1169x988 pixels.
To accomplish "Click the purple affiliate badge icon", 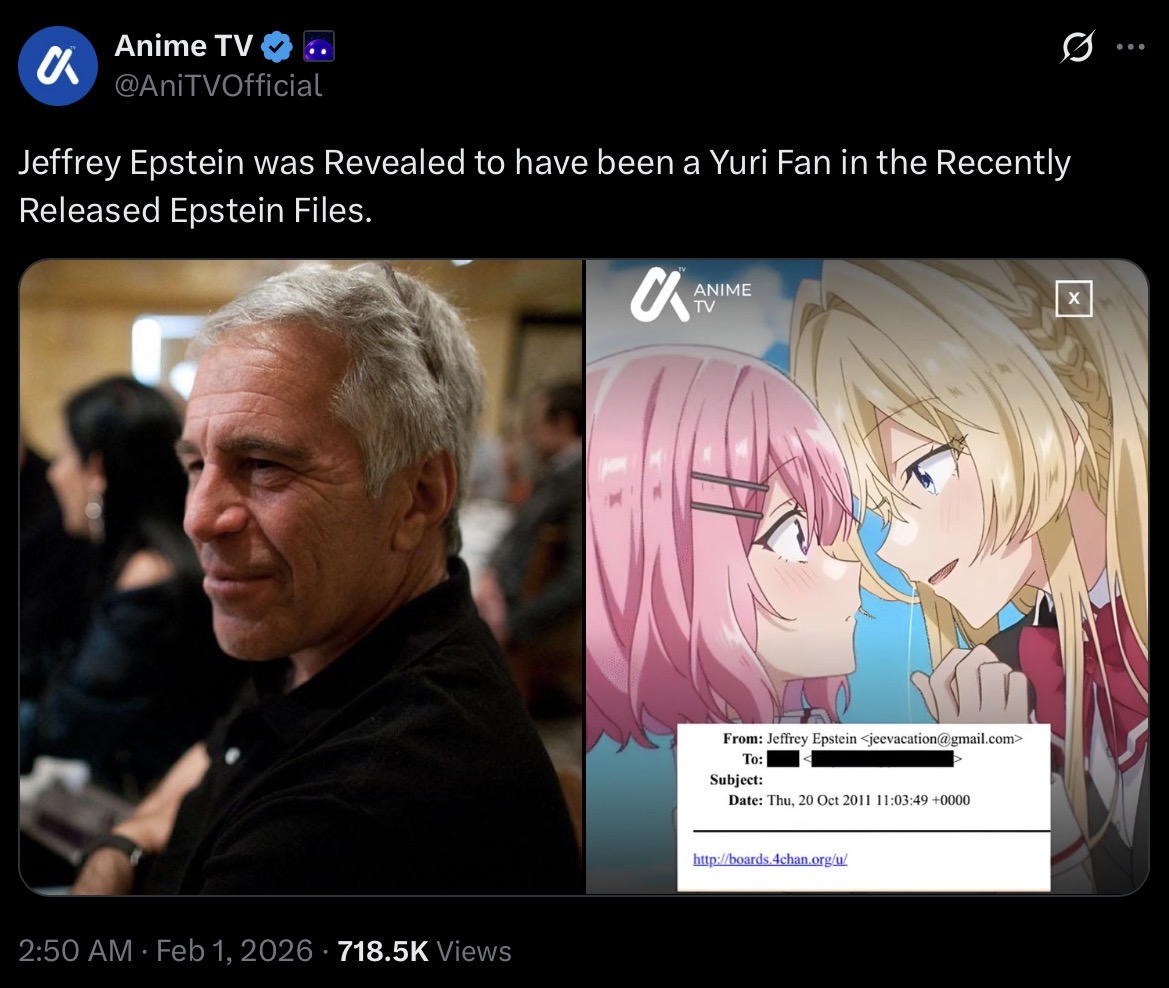I will 318,47.
